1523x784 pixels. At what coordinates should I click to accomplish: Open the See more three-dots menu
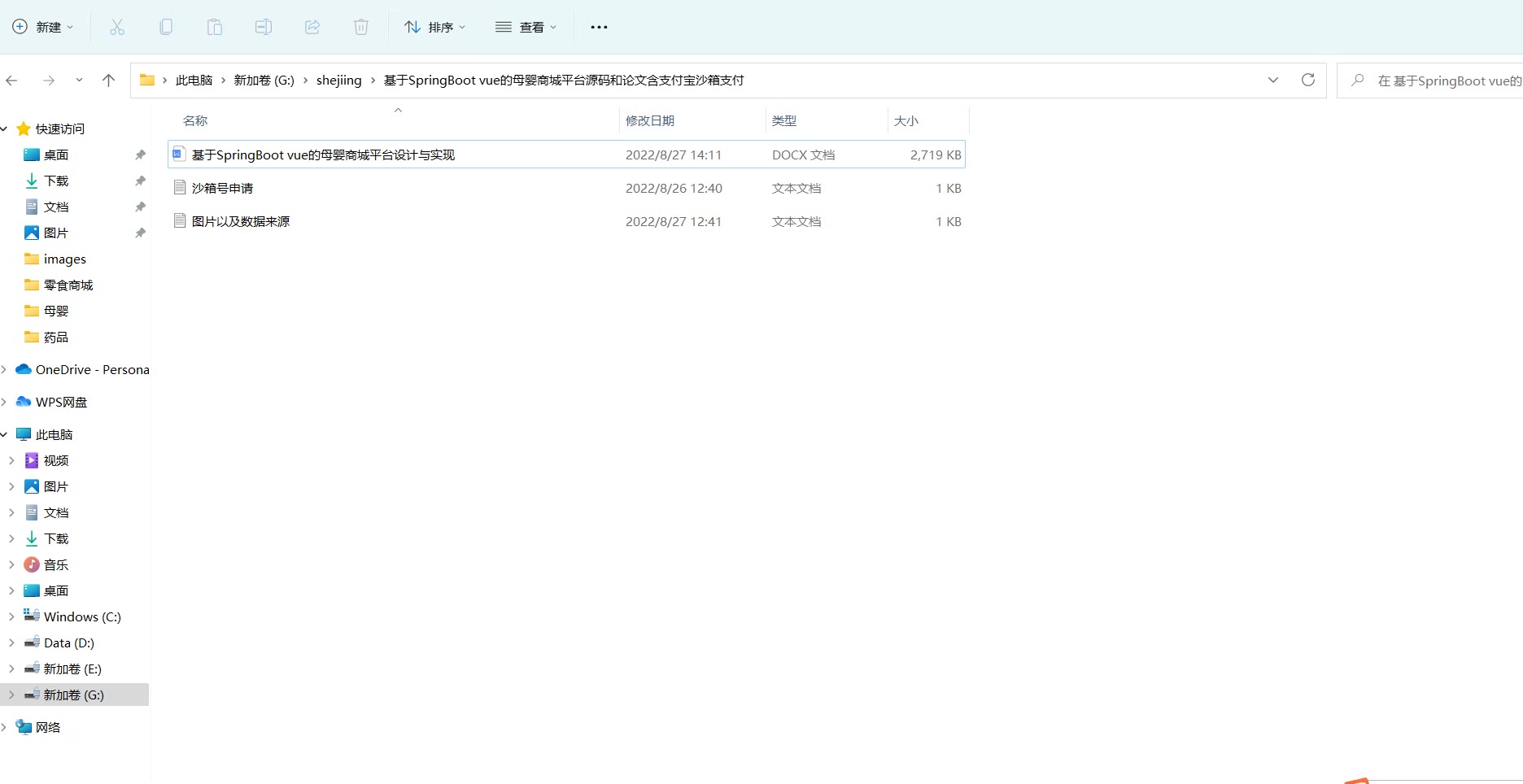click(599, 27)
